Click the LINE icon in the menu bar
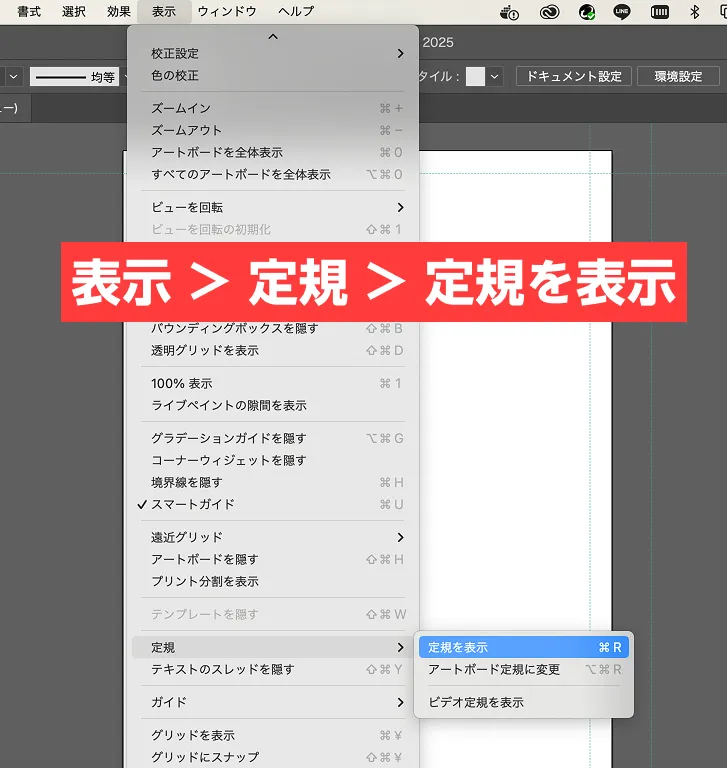The image size is (727, 768). coord(622,12)
